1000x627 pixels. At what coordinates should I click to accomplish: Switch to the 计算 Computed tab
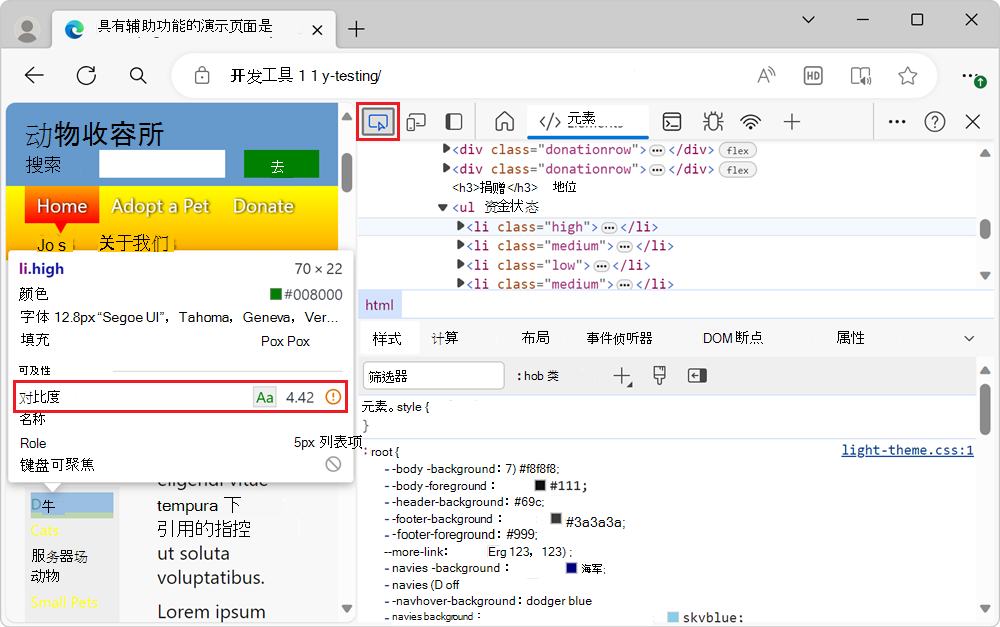point(445,338)
